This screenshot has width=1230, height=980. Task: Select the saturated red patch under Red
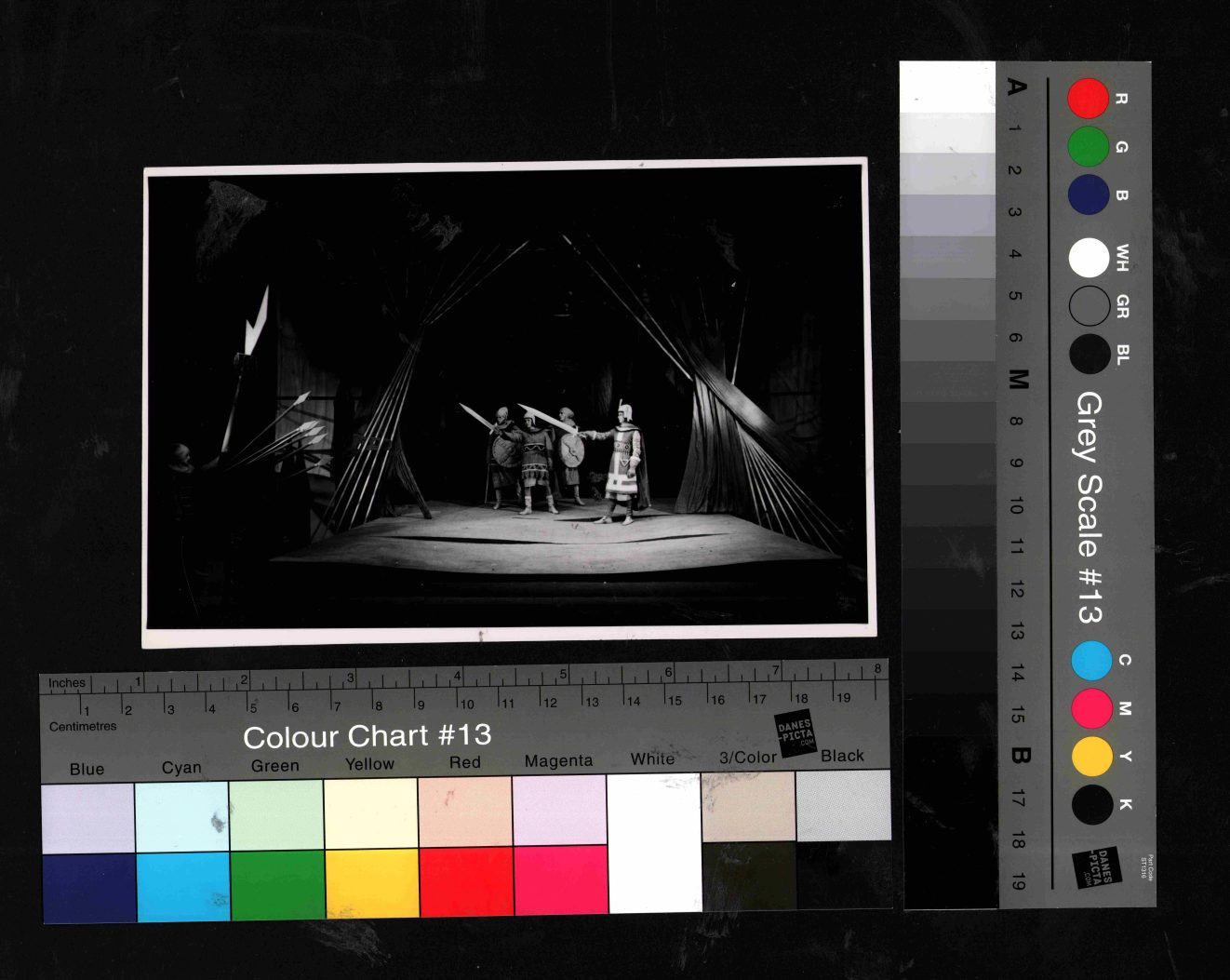(465, 880)
